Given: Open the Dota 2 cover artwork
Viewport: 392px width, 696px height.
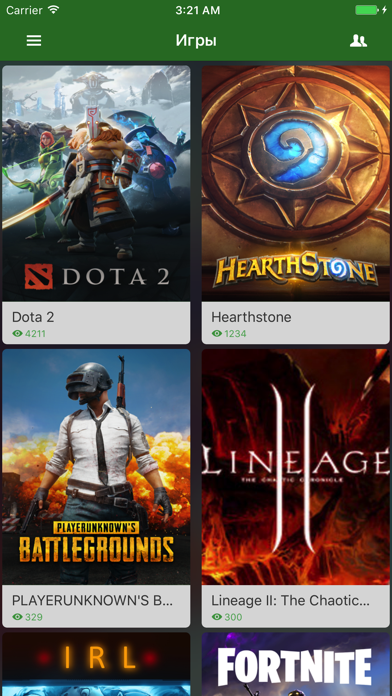Looking at the screenshot, I should 96,183.
